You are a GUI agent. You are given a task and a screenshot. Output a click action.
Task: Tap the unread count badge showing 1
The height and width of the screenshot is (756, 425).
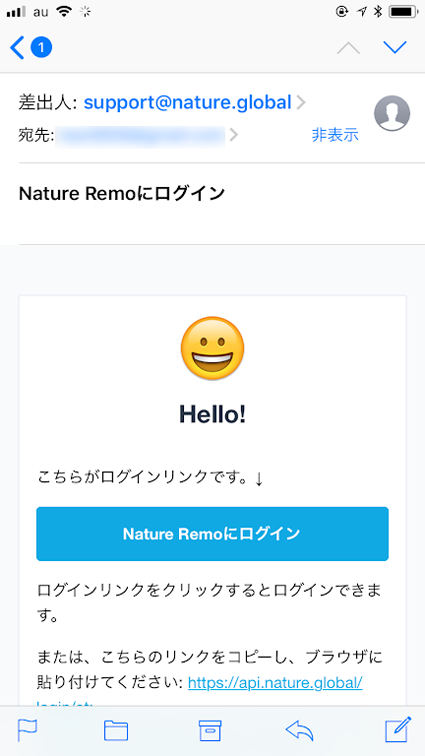[41, 48]
